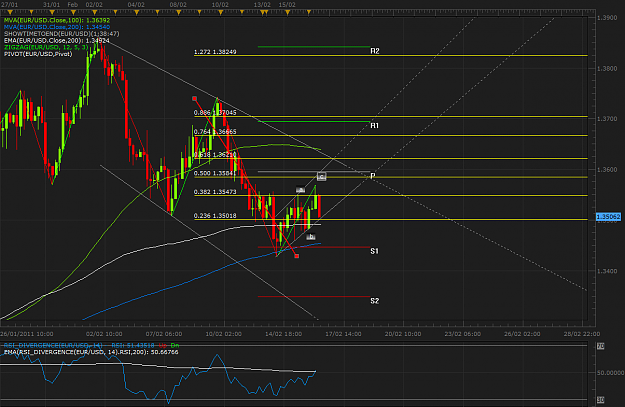The height and width of the screenshot is (407, 625).
Task: Select the 0.618 Fibonacci label 1.36210
Action: (x=215, y=155)
